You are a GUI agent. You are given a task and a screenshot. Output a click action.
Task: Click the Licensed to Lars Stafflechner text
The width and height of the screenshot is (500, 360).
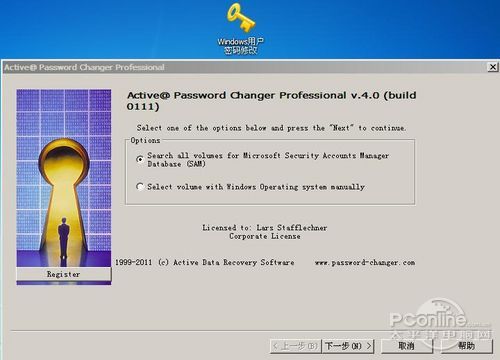coord(265,228)
